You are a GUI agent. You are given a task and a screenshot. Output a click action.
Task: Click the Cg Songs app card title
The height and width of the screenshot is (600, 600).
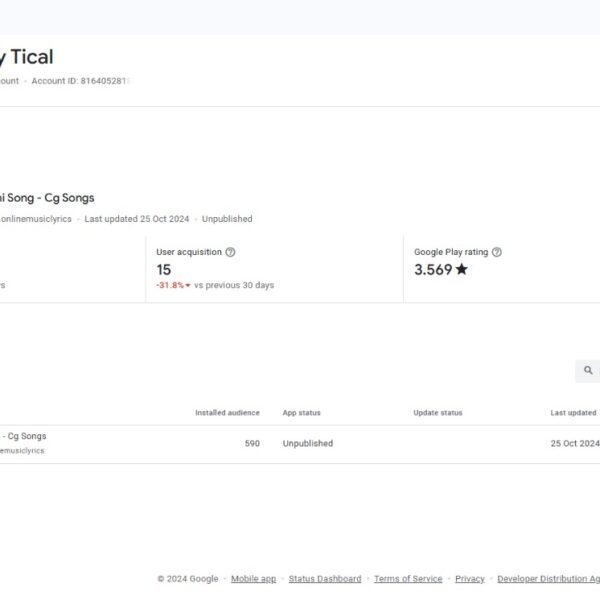pyautogui.click(x=47, y=198)
